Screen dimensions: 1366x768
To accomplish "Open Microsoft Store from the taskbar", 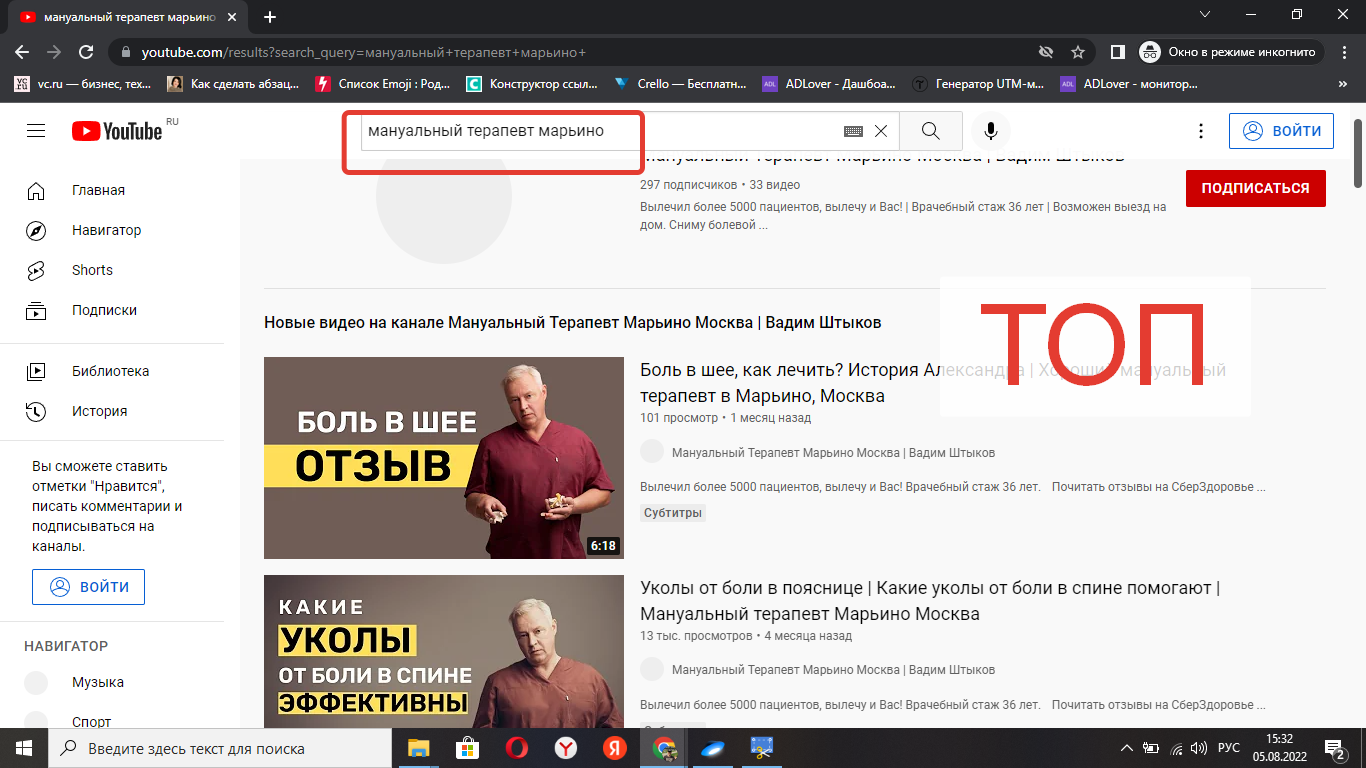I will coord(467,748).
